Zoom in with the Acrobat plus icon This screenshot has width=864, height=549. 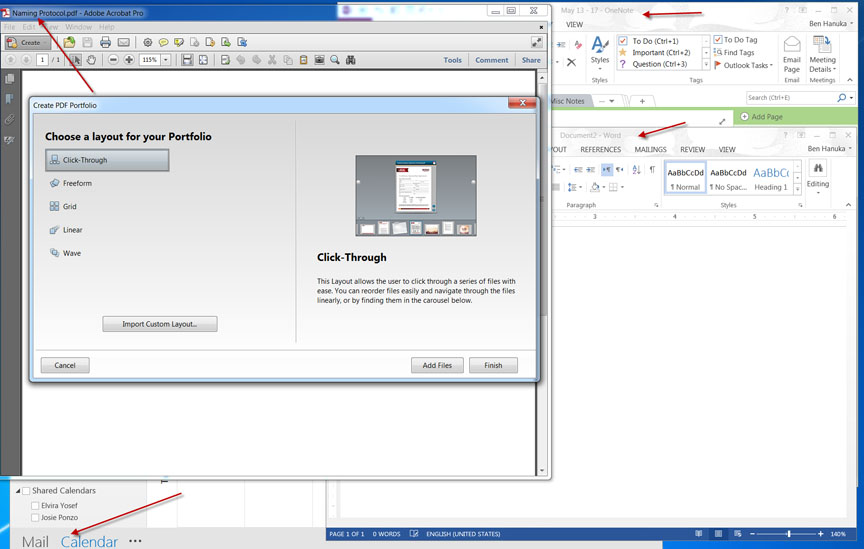129,60
